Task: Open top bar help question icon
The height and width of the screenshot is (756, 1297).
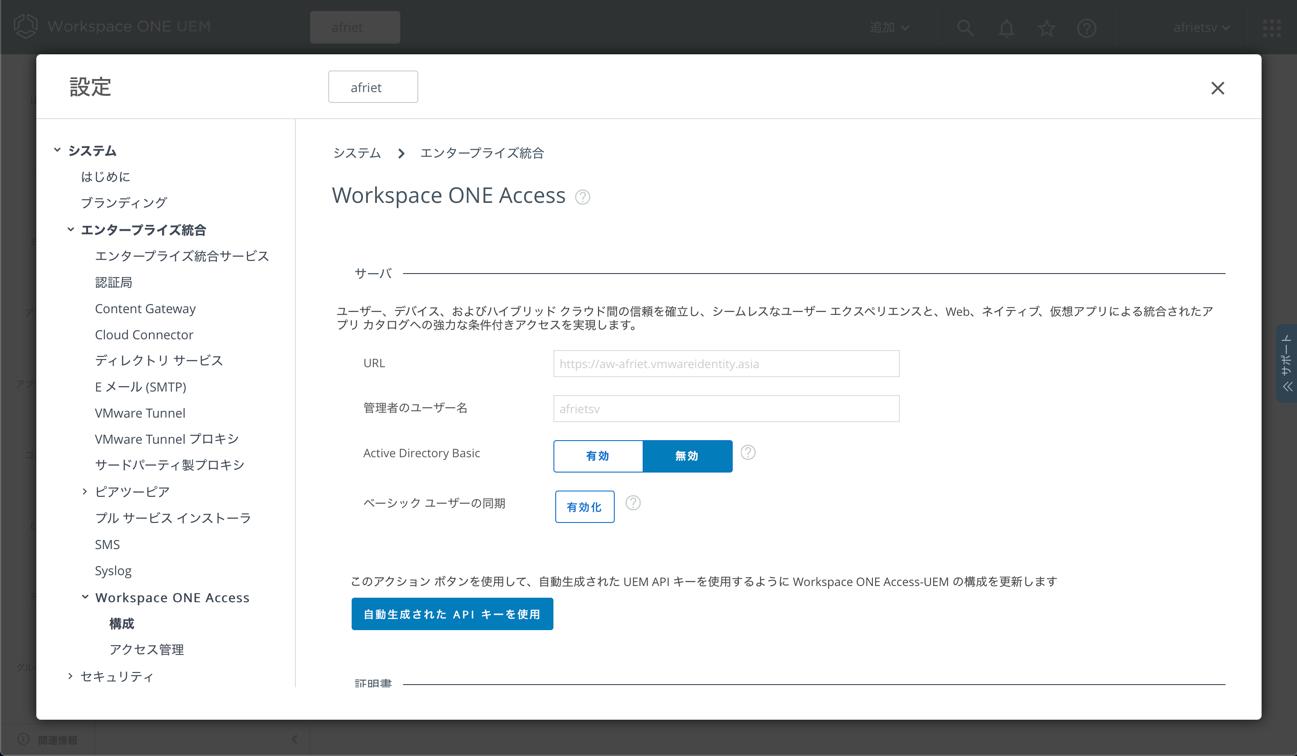Action: coord(1087,28)
